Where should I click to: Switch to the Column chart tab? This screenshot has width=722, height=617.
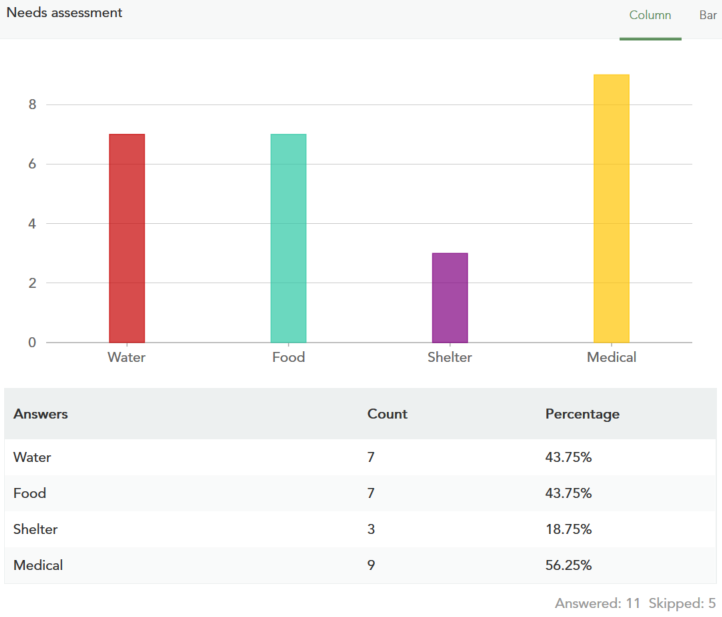(649, 15)
